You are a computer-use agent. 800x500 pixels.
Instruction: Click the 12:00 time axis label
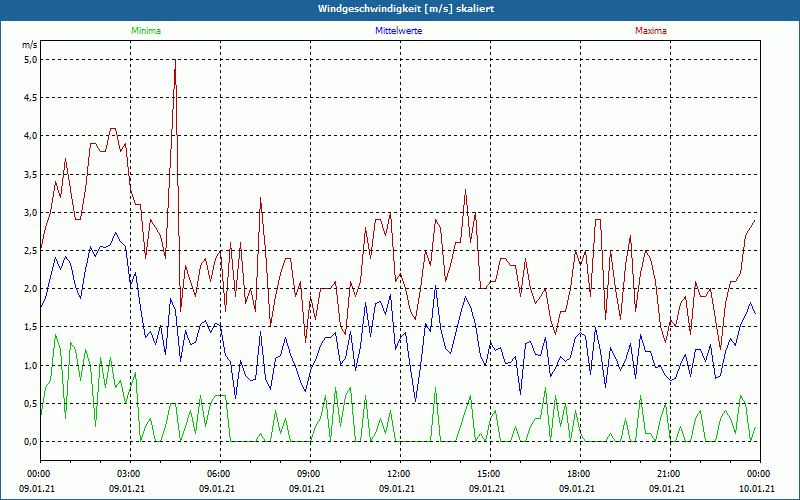[399, 474]
